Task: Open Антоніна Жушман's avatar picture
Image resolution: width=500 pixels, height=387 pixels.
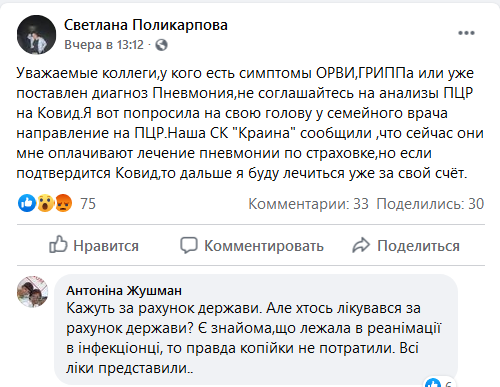Action: [x=33, y=292]
